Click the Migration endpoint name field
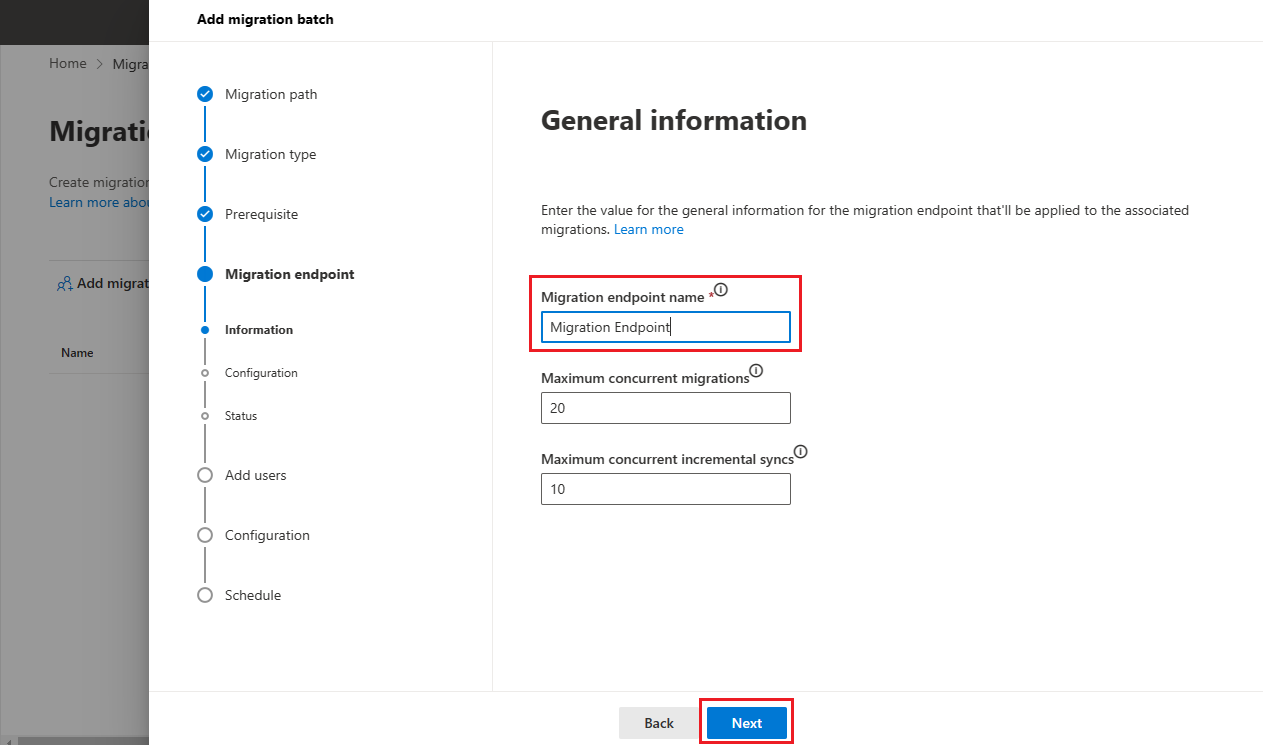 (x=666, y=327)
